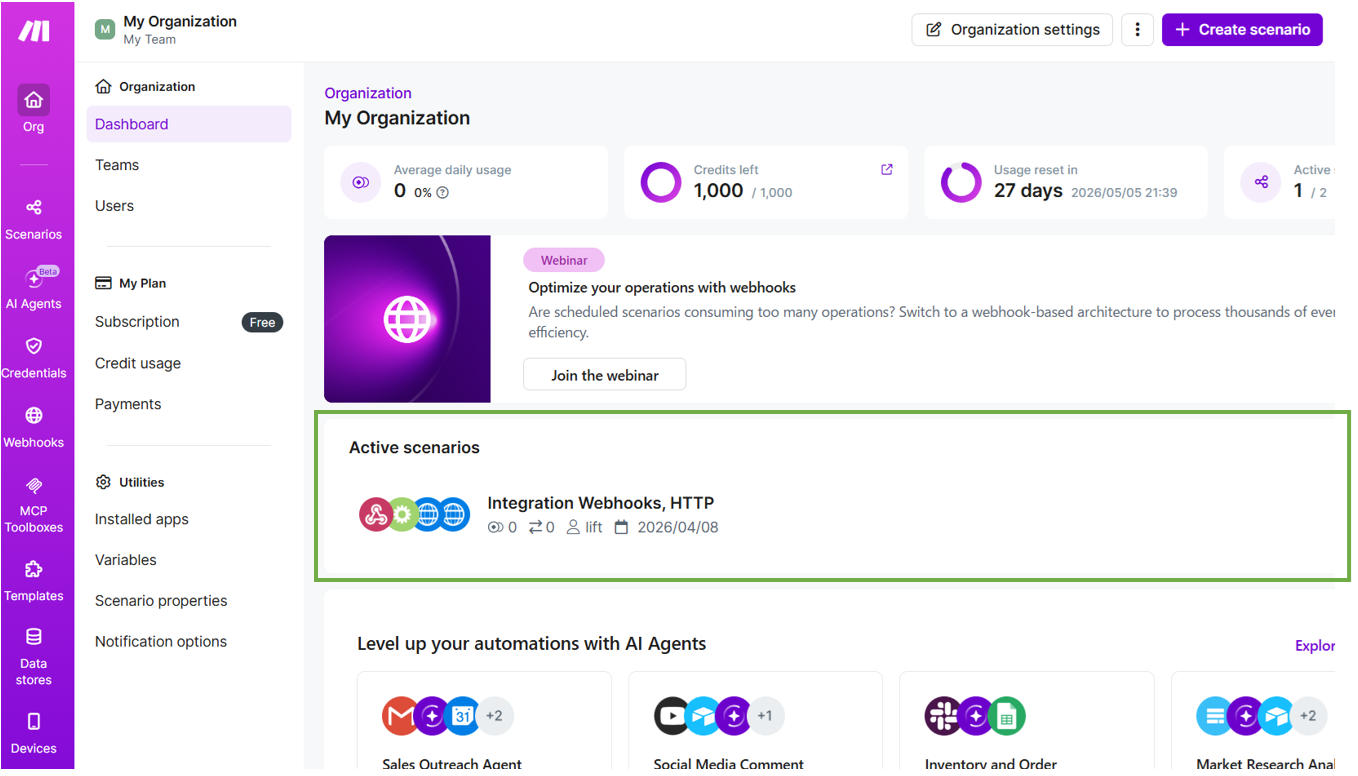Select Credit usage under My Plan
This screenshot has width=1358, height=776.
pyautogui.click(x=138, y=363)
